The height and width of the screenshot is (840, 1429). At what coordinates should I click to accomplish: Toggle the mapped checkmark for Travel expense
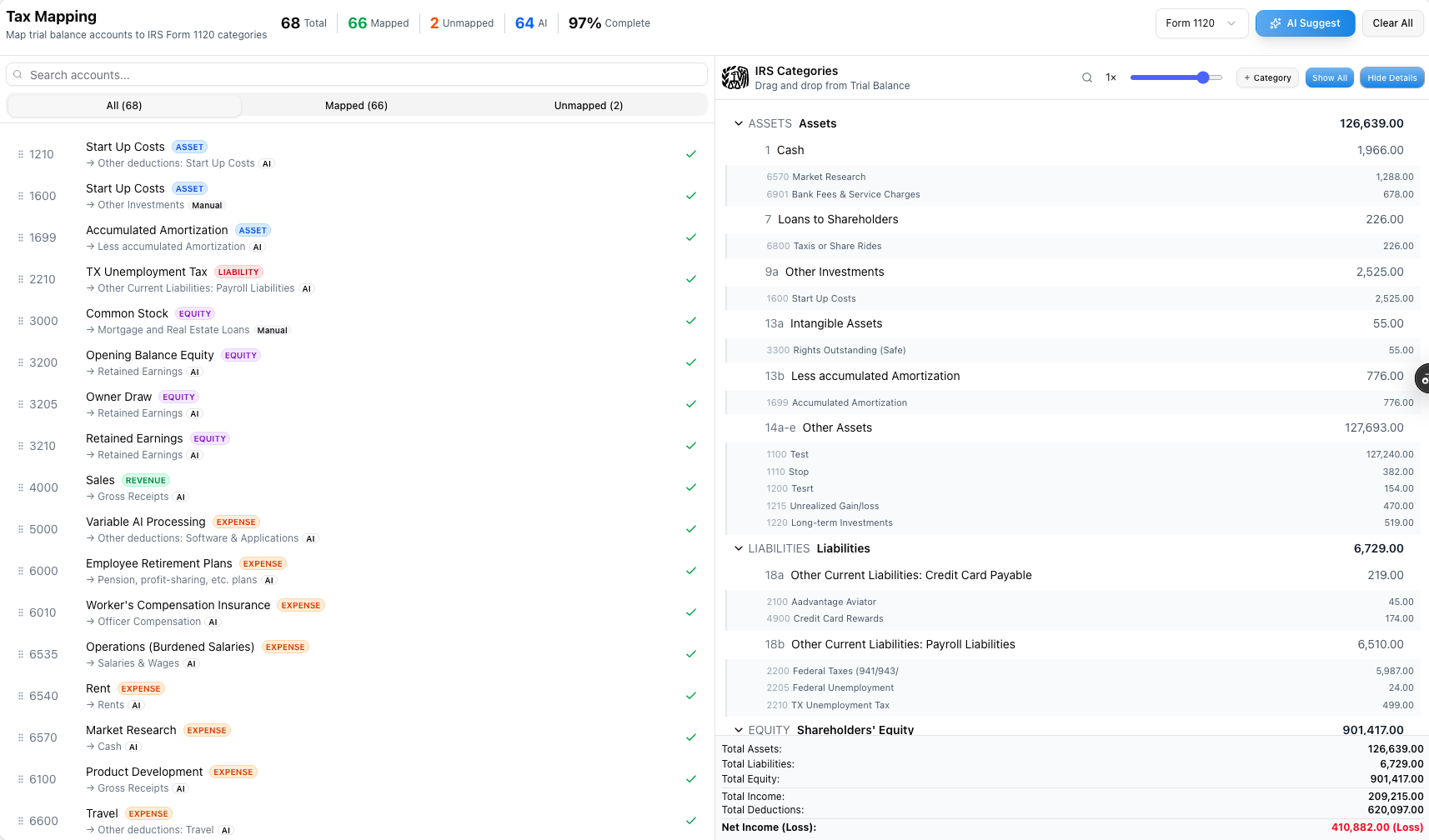[x=690, y=820]
